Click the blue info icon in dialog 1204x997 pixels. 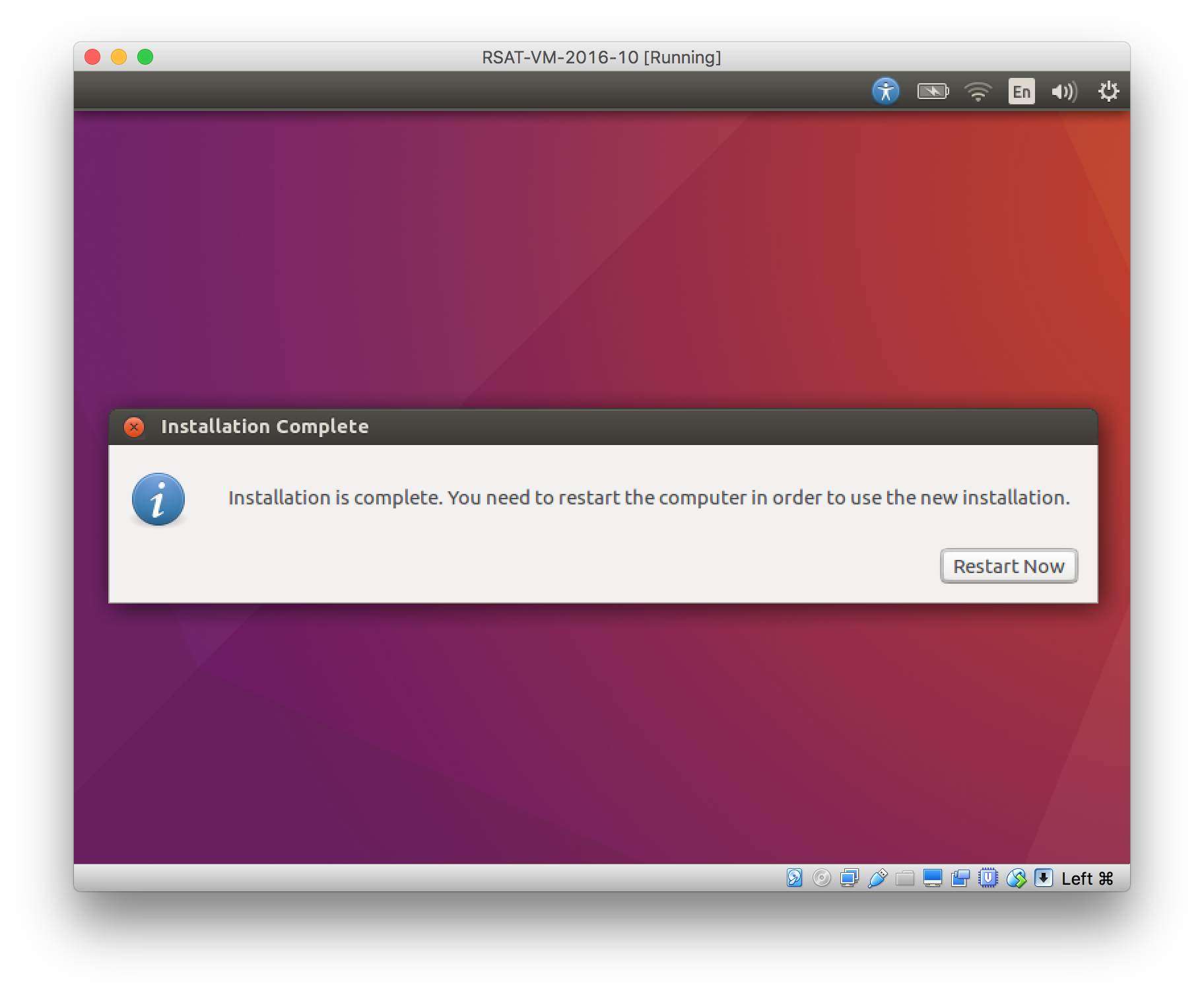pos(158,499)
